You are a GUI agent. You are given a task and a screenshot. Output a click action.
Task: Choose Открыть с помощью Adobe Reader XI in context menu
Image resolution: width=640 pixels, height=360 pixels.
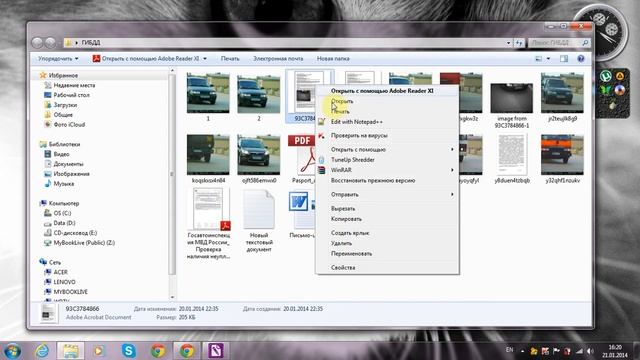pos(387,91)
